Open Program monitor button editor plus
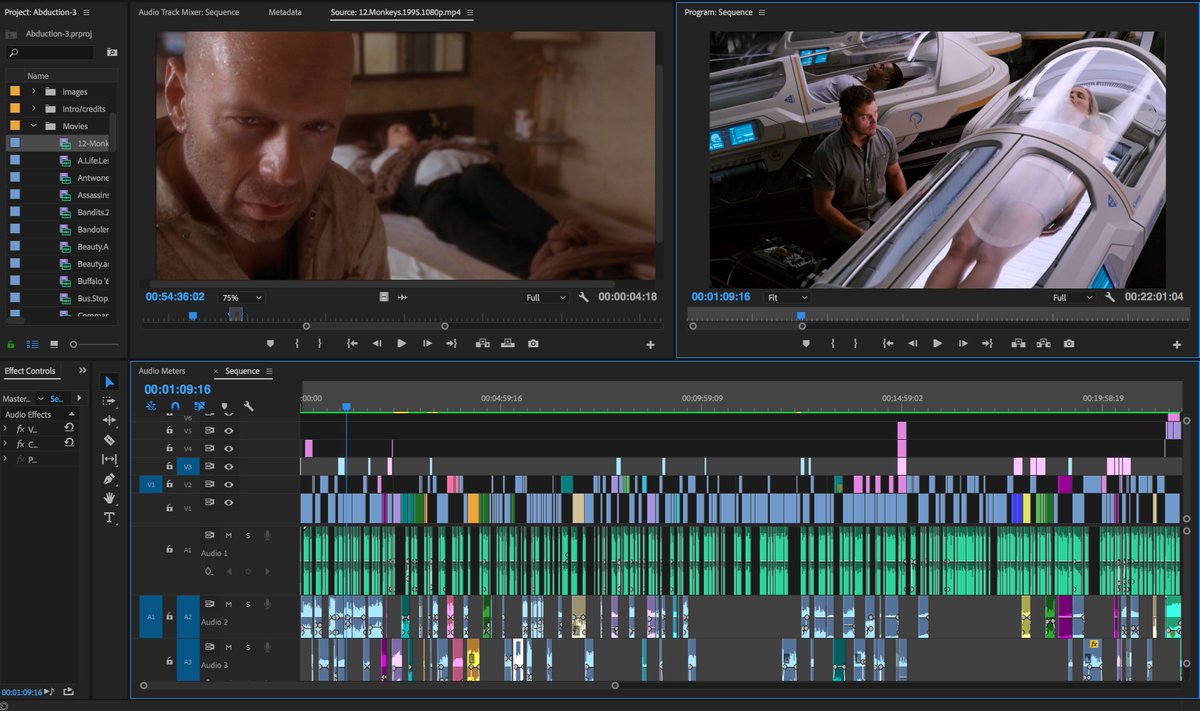This screenshot has height=711, width=1200. (x=1176, y=344)
